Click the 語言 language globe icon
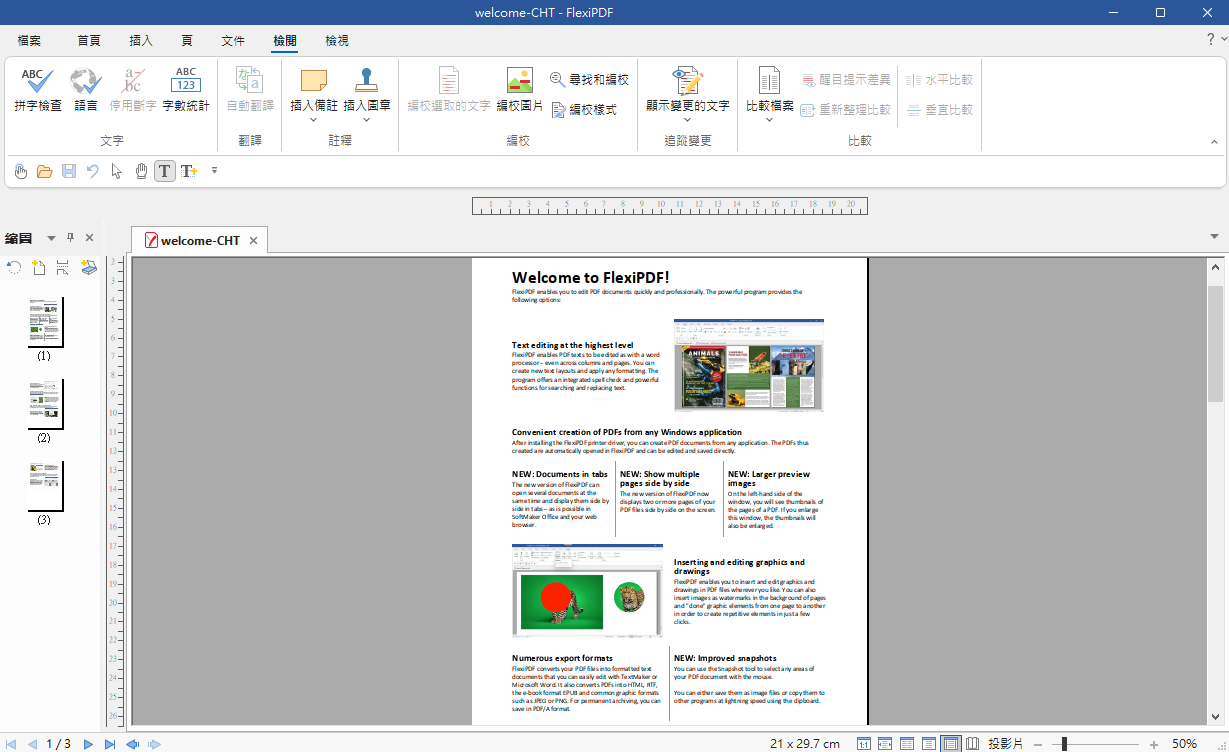 (x=86, y=90)
